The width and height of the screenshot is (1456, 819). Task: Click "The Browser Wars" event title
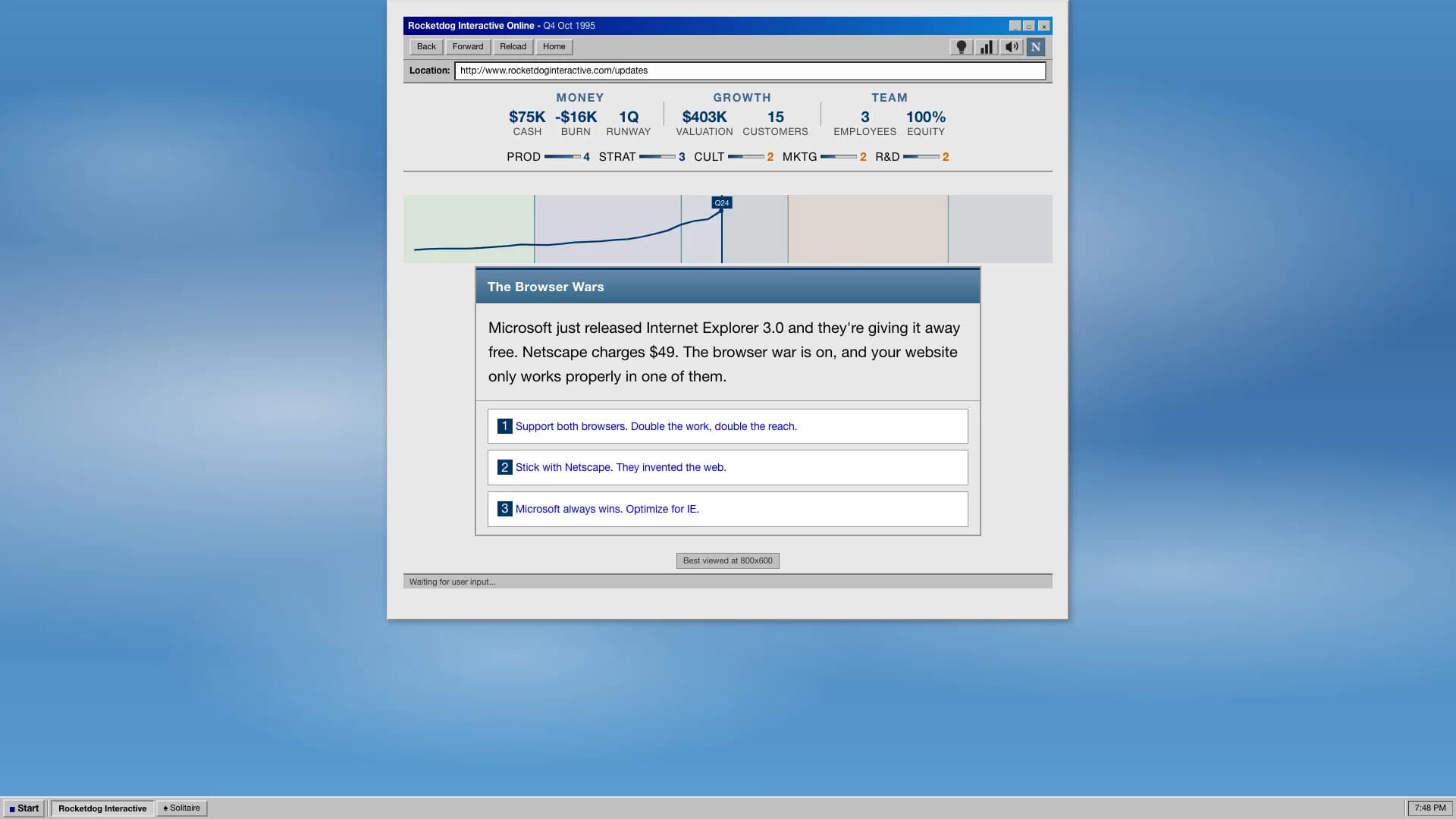pyautogui.click(x=546, y=287)
